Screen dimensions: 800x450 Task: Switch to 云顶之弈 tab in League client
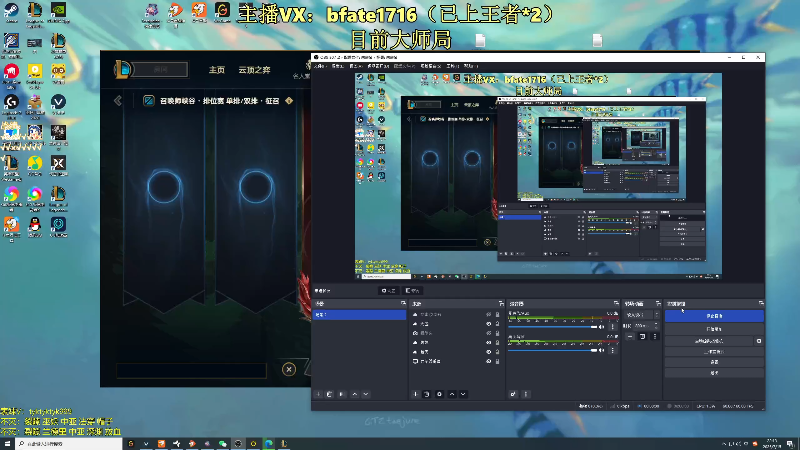[x=254, y=70]
